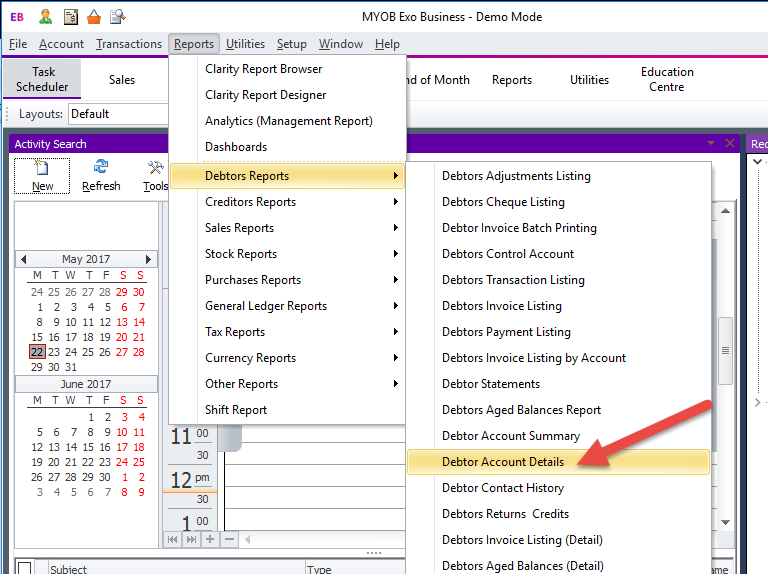Jump to first record navigation button
Screen dimensions: 768x574
click(x=172, y=539)
